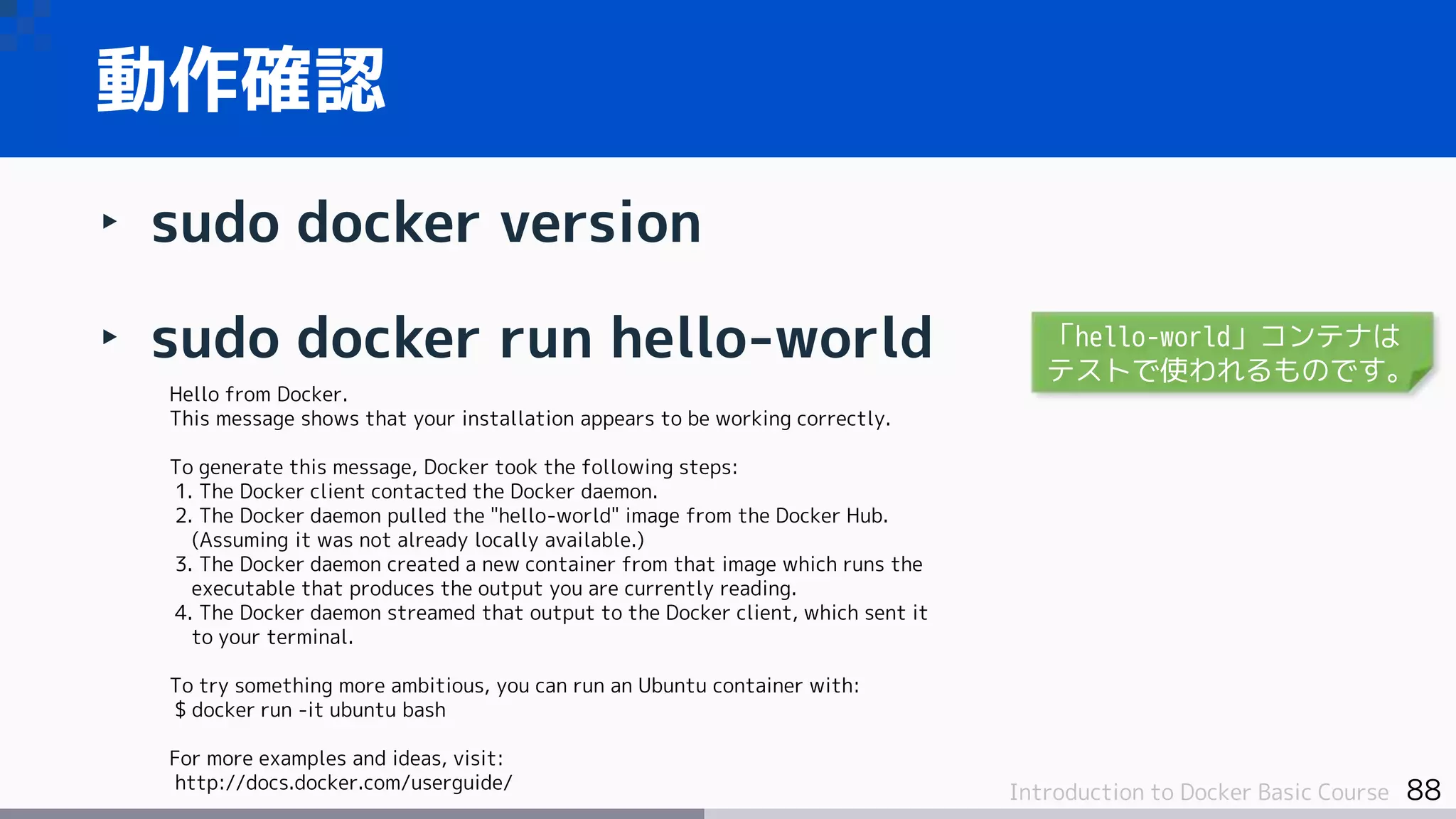The image size is (1456, 819).
Task: Click the bullet arrow before docker run hello-world
Action: 109,336
